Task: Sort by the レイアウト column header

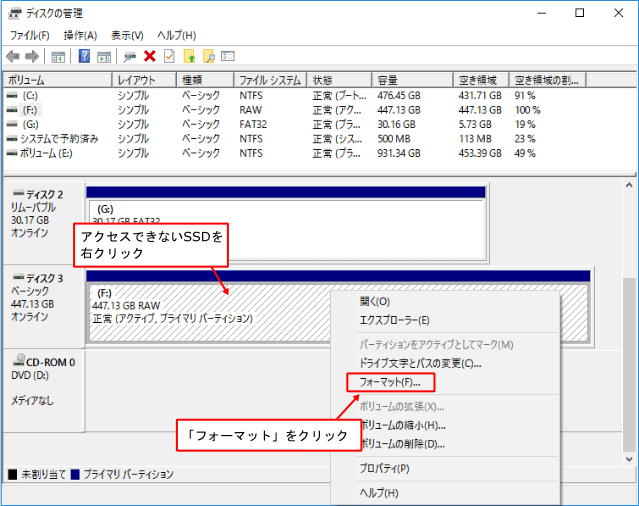Action: pyautogui.click(x=144, y=80)
